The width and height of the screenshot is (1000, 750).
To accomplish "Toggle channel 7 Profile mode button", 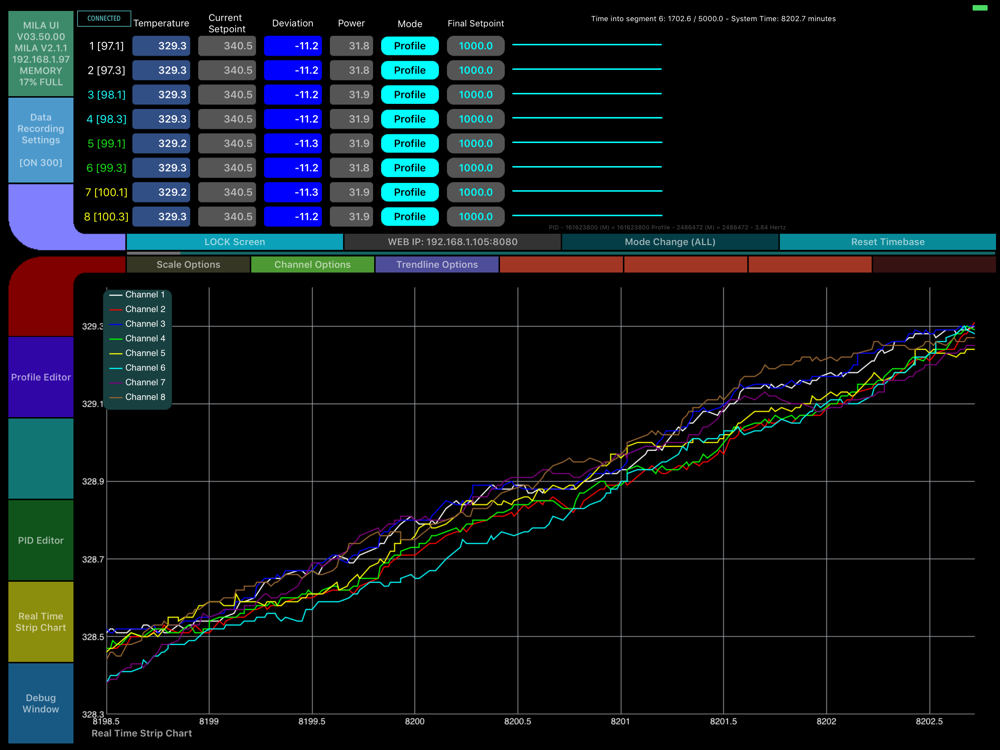I will click(409, 192).
